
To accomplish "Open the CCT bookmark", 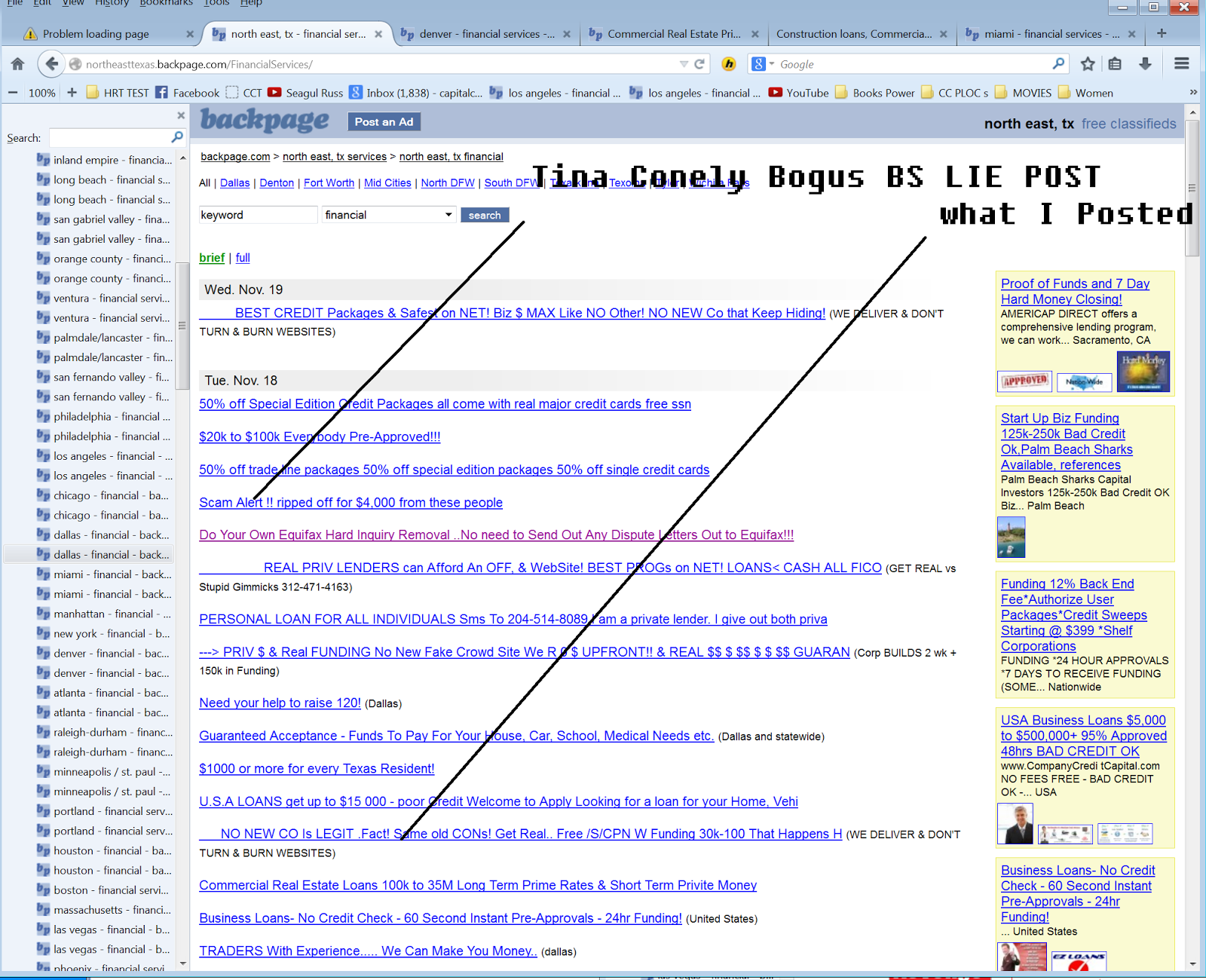I will 243,93.
